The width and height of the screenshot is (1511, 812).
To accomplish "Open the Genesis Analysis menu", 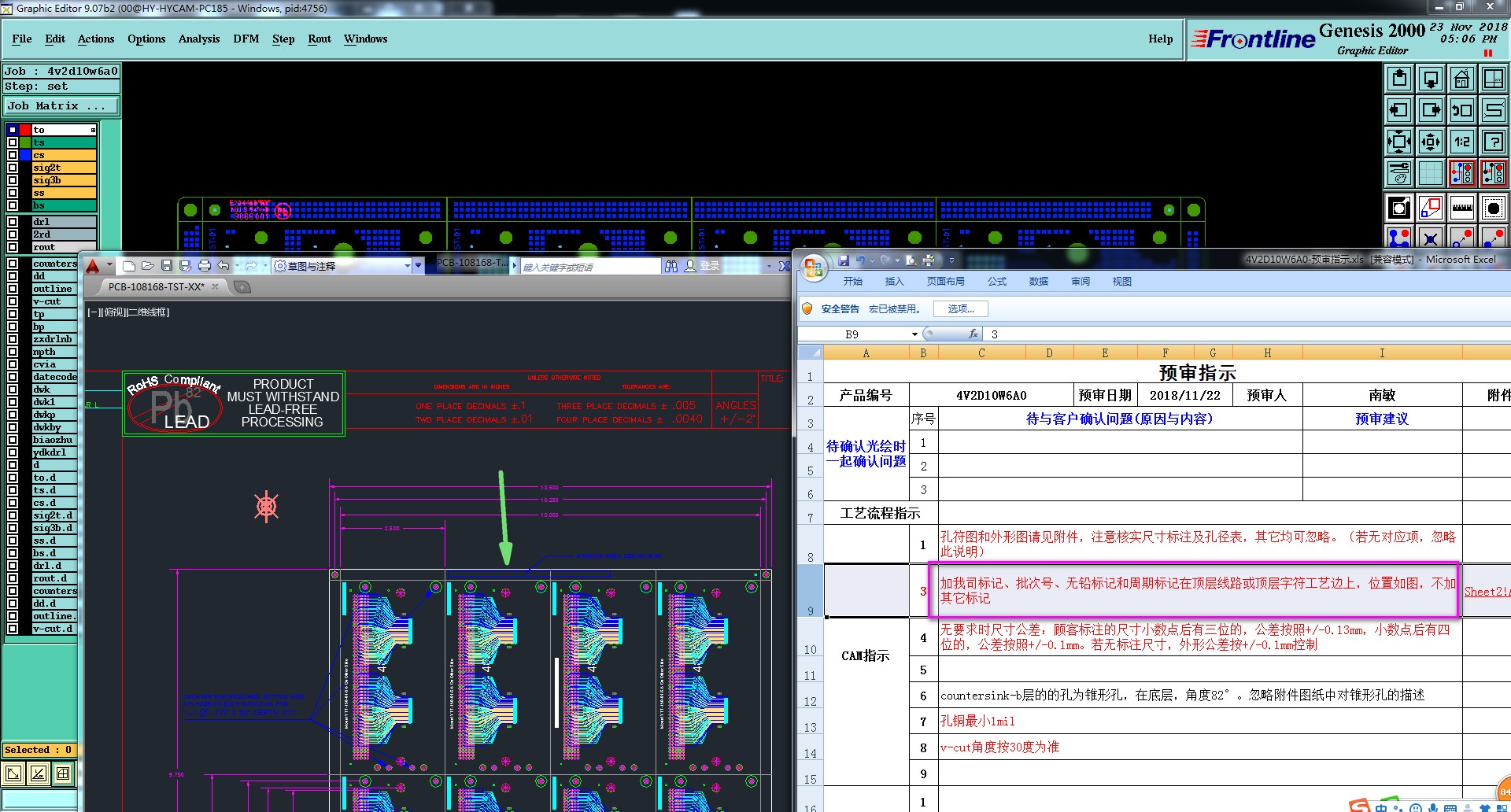I will pyautogui.click(x=199, y=39).
